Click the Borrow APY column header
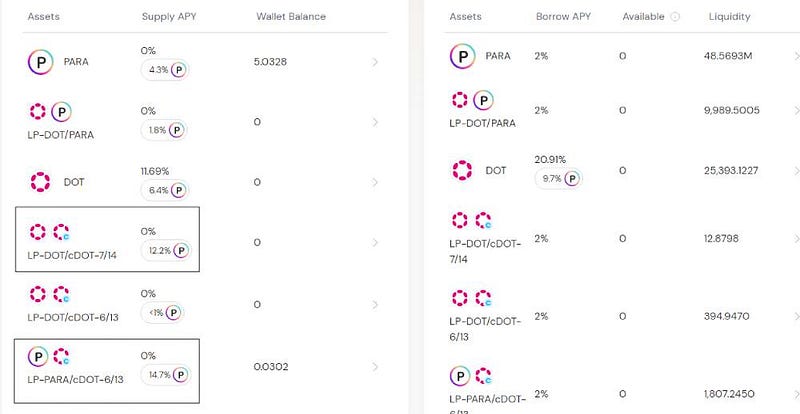800x414 pixels. click(x=565, y=17)
